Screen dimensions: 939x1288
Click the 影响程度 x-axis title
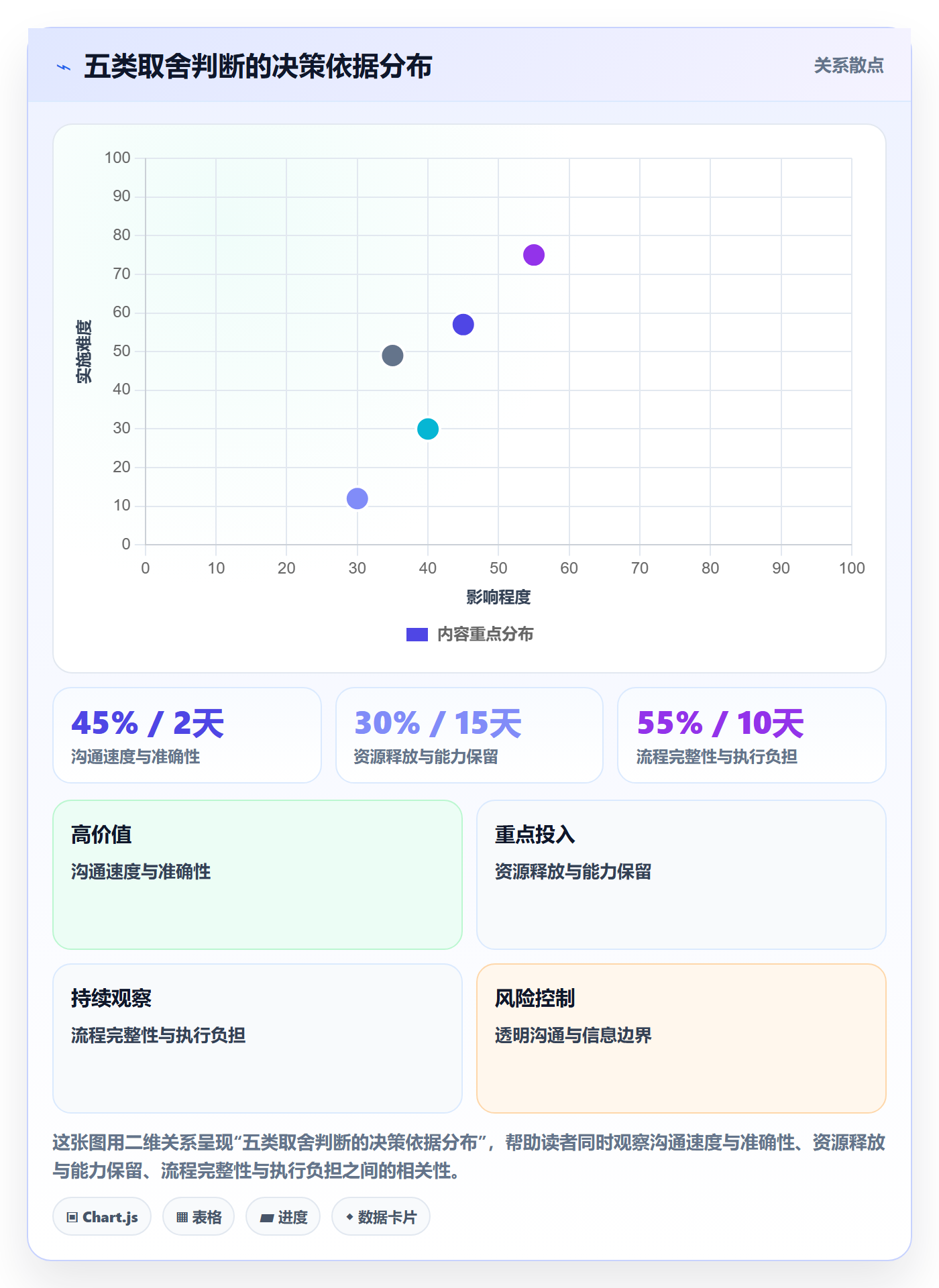tap(498, 597)
